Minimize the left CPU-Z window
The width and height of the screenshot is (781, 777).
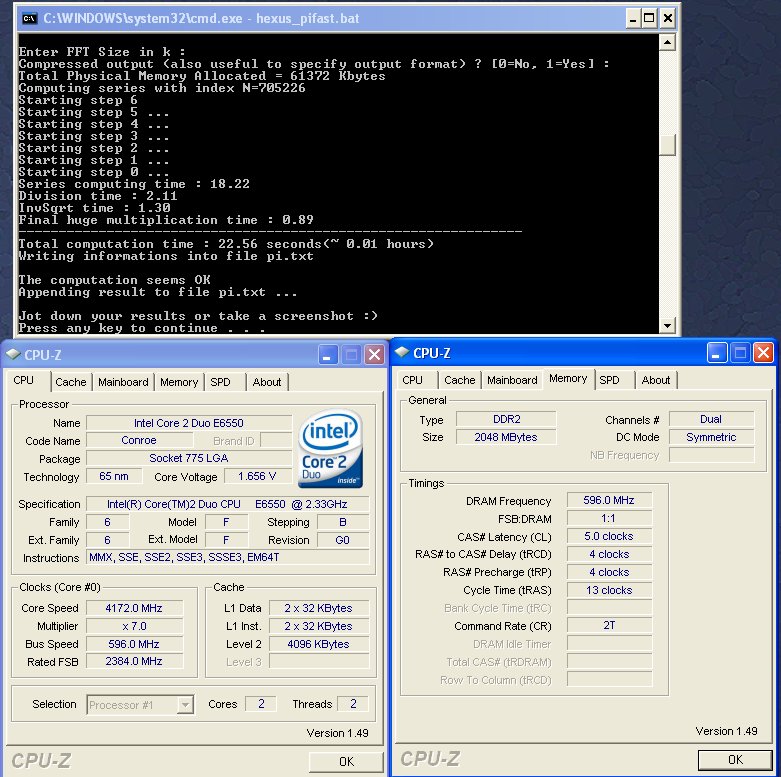[x=328, y=355]
